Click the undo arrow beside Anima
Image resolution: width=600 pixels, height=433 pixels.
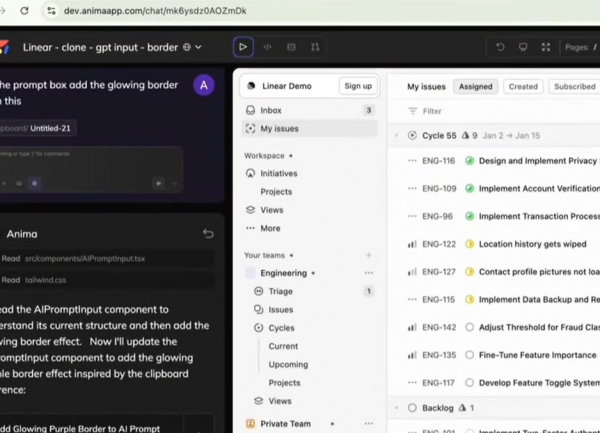[208, 234]
